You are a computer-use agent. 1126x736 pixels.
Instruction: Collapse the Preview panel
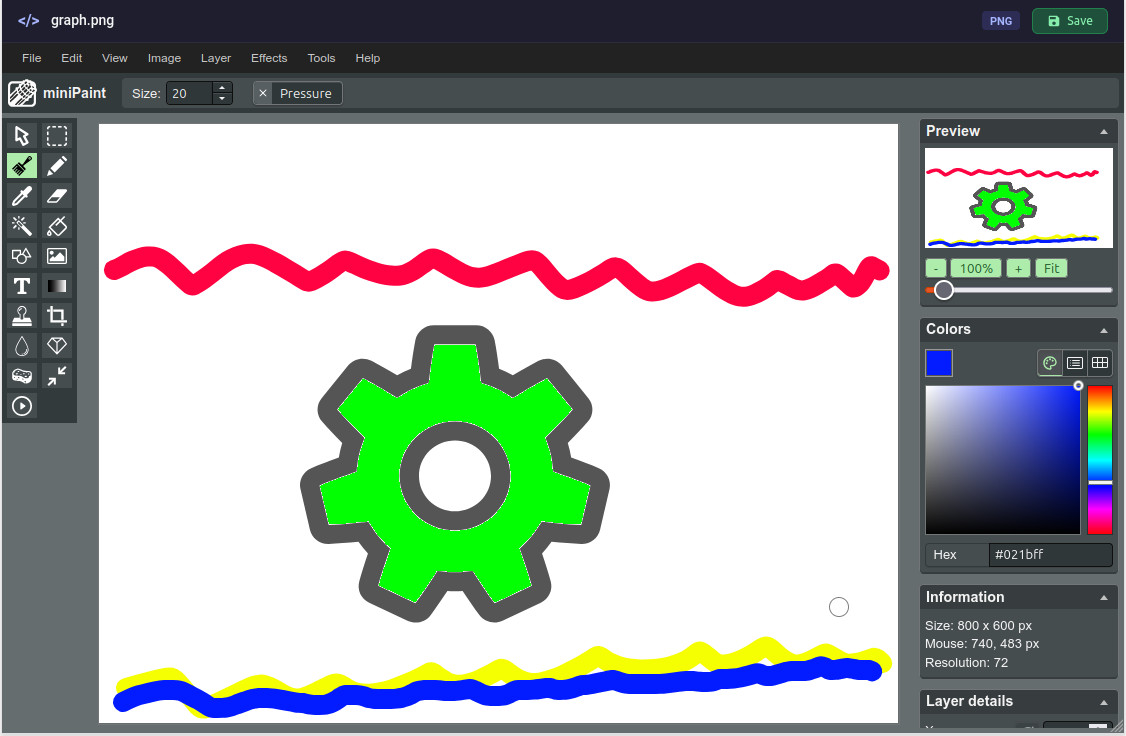click(x=1104, y=132)
